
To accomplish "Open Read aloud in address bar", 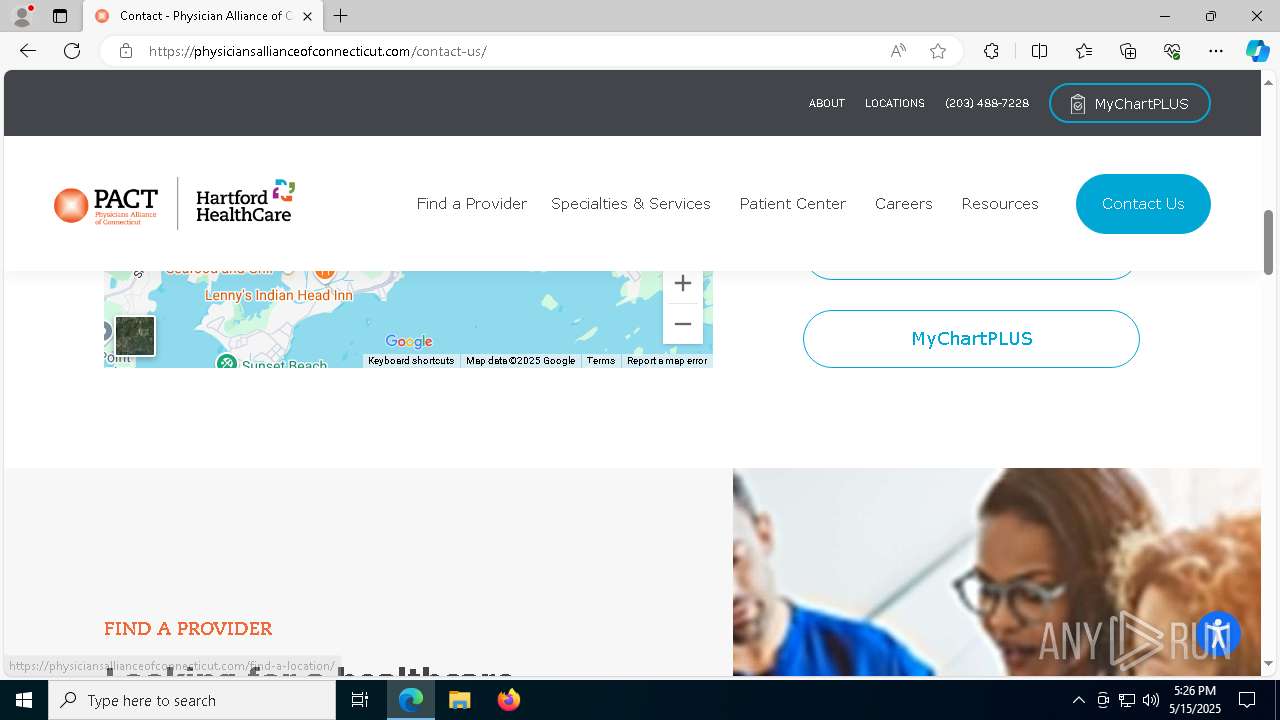I will [898, 51].
